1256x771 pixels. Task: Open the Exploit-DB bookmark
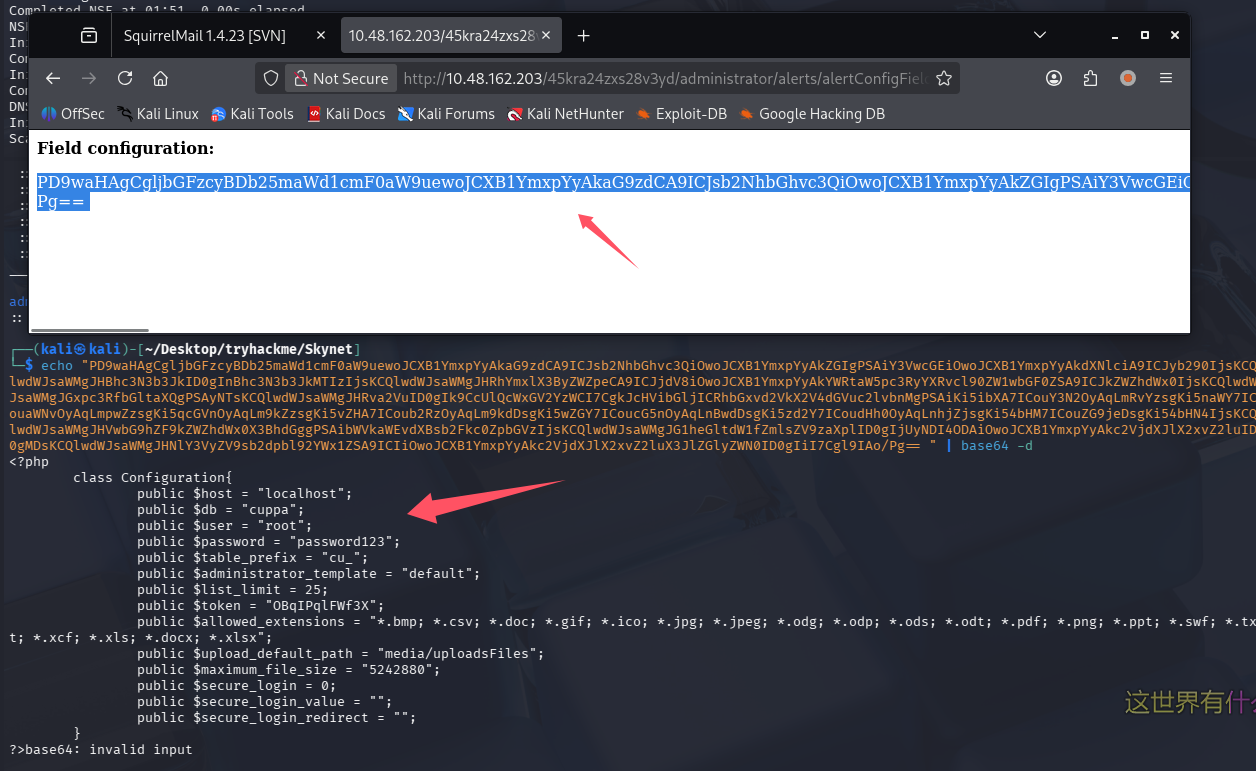pyautogui.click(x=682, y=114)
